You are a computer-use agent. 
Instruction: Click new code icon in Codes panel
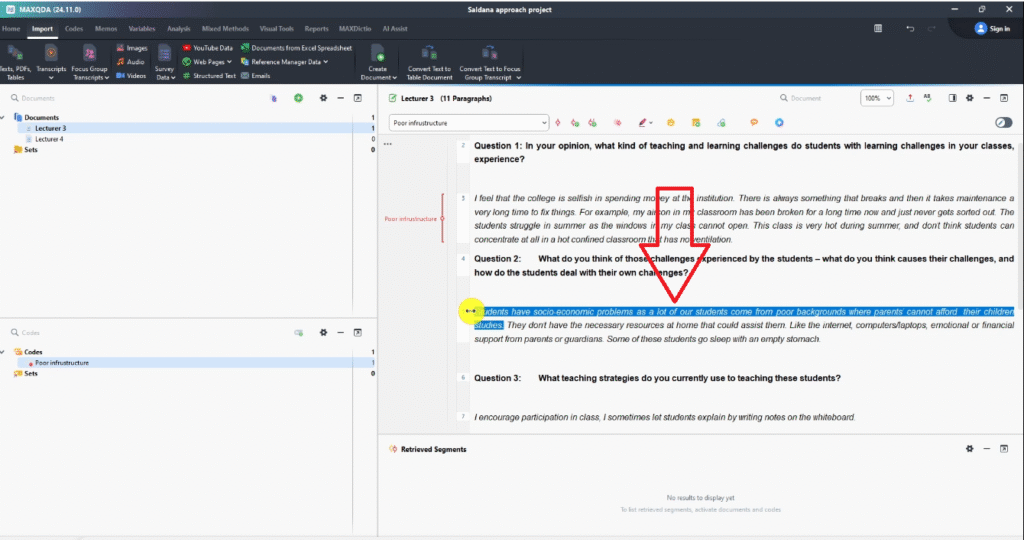pos(298,332)
